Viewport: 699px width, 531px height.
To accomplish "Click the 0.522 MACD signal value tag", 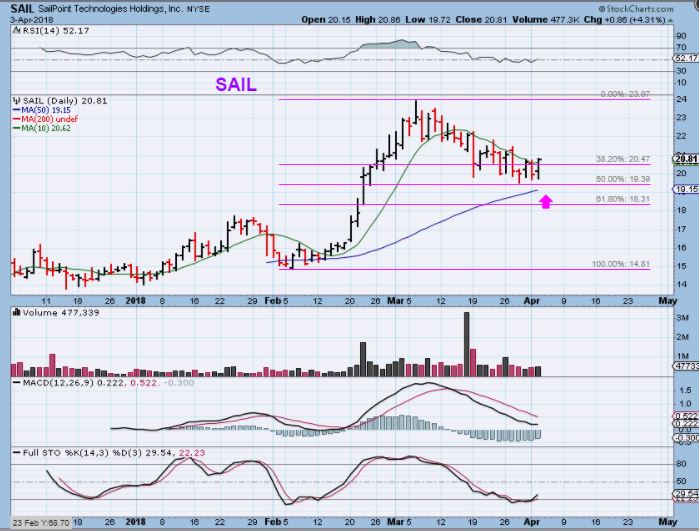I will (686, 416).
